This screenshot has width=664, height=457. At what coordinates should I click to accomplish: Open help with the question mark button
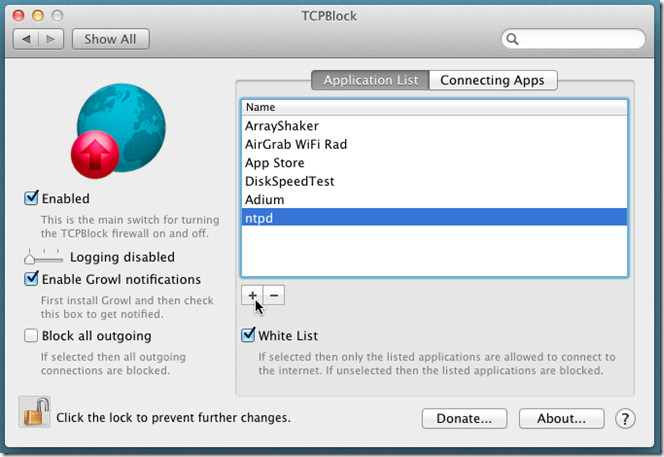pos(625,418)
